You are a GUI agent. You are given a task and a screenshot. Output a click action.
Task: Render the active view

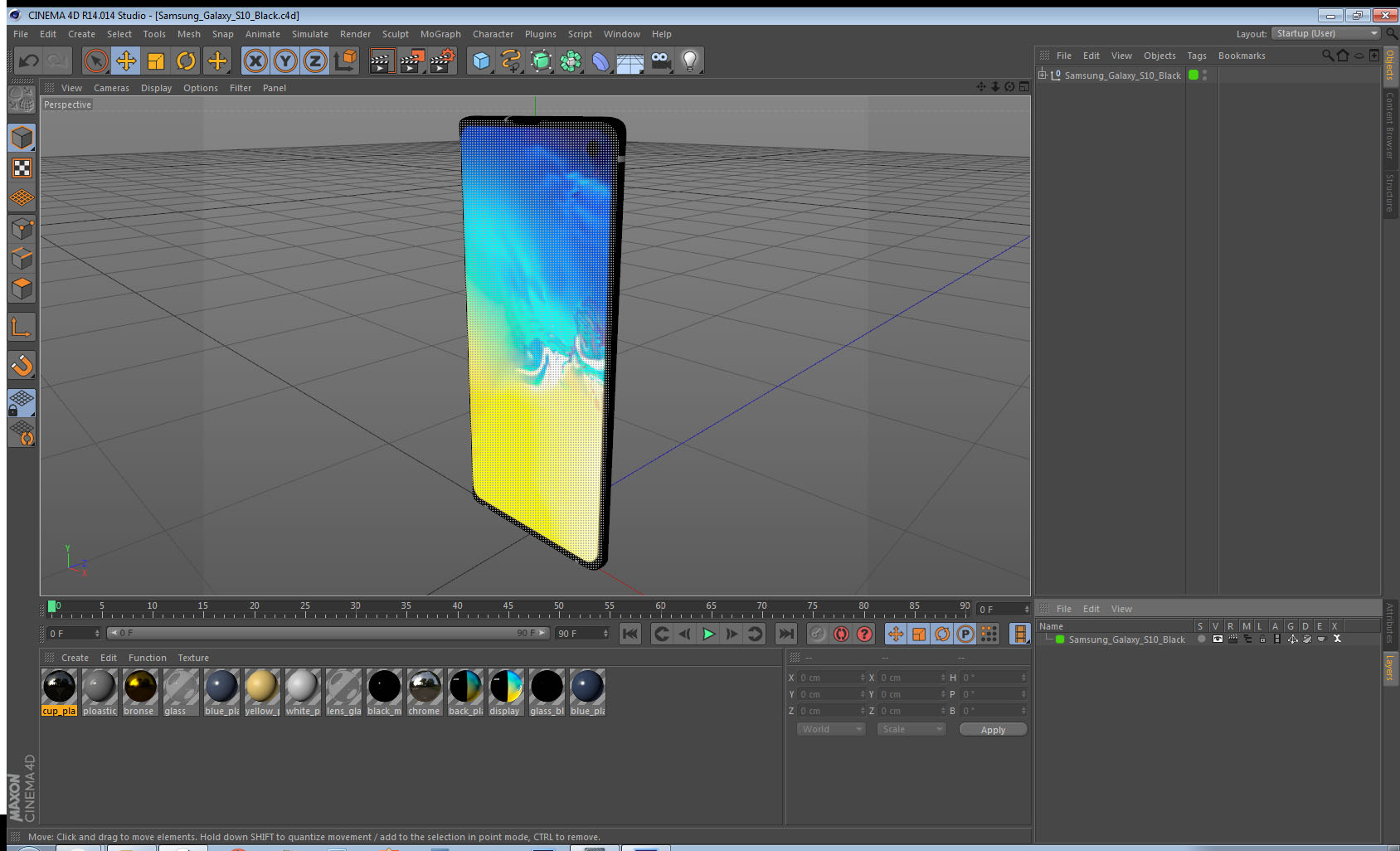[x=381, y=61]
